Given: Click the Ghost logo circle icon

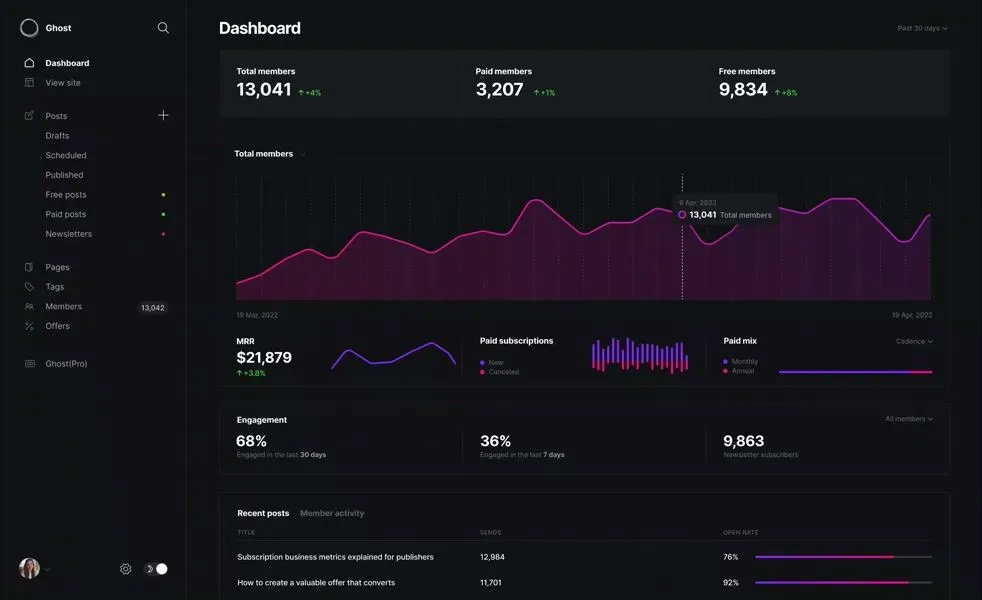Looking at the screenshot, I should (x=29, y=28).
